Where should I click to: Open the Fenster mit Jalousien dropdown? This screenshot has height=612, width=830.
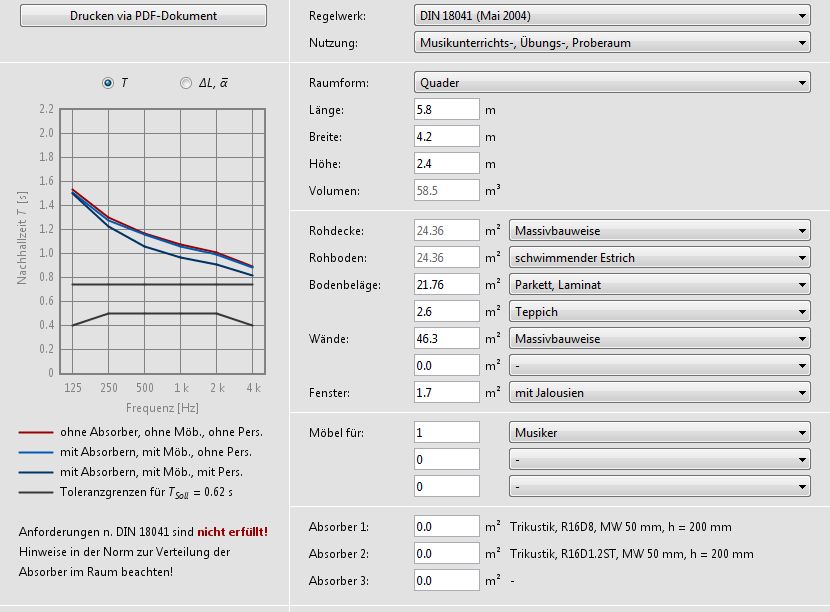pos(660,393)
